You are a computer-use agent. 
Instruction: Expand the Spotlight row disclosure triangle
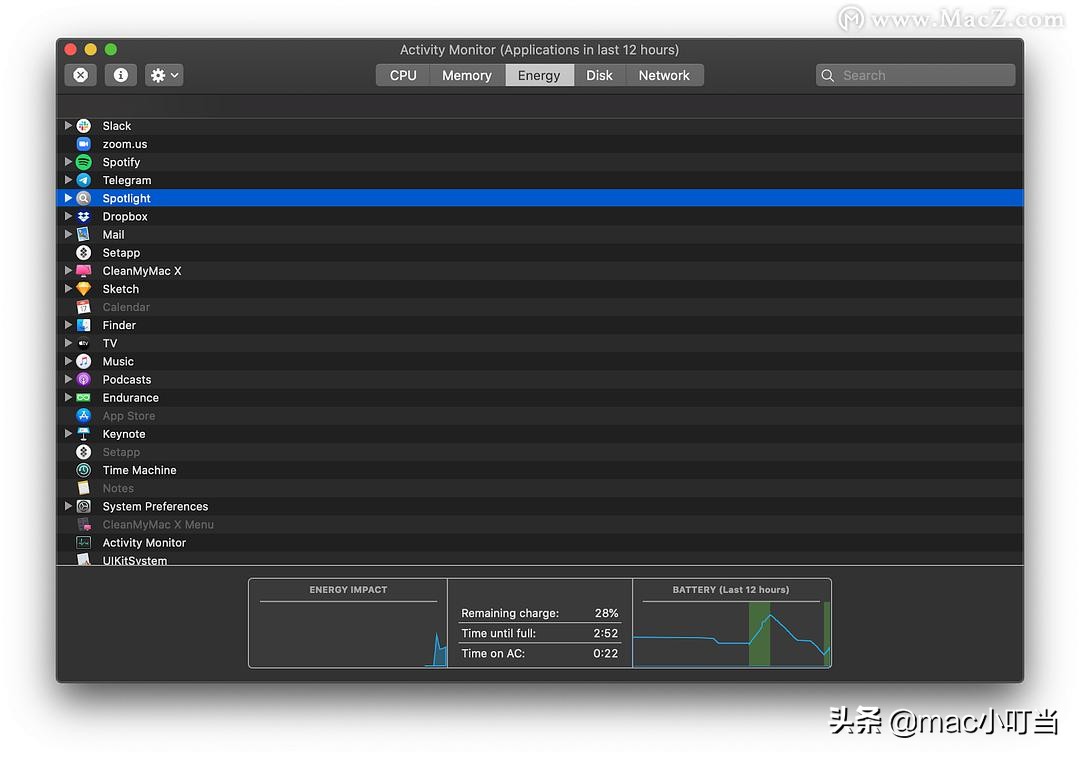[66, 198]
